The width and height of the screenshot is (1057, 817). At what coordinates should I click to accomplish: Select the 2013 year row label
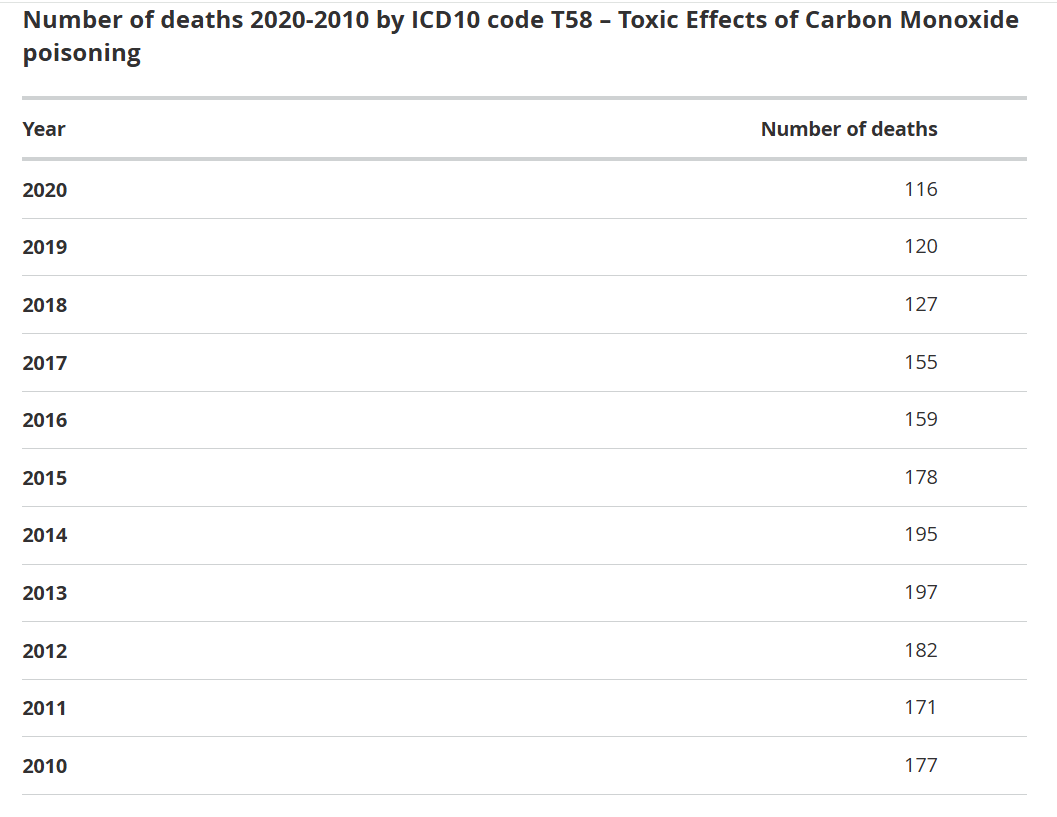[x=45, y=593]
